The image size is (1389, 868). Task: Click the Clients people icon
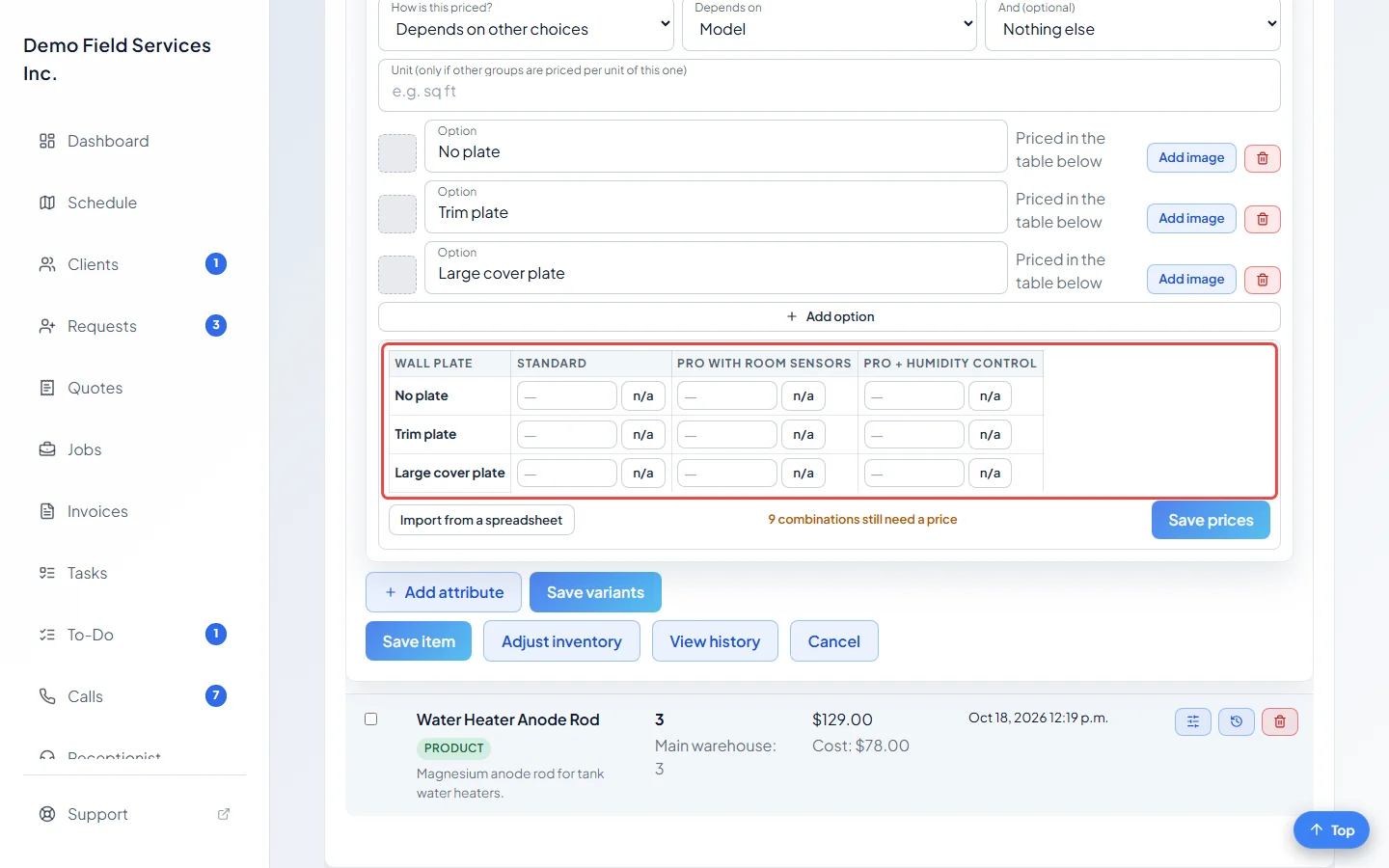tap(47, 264)
